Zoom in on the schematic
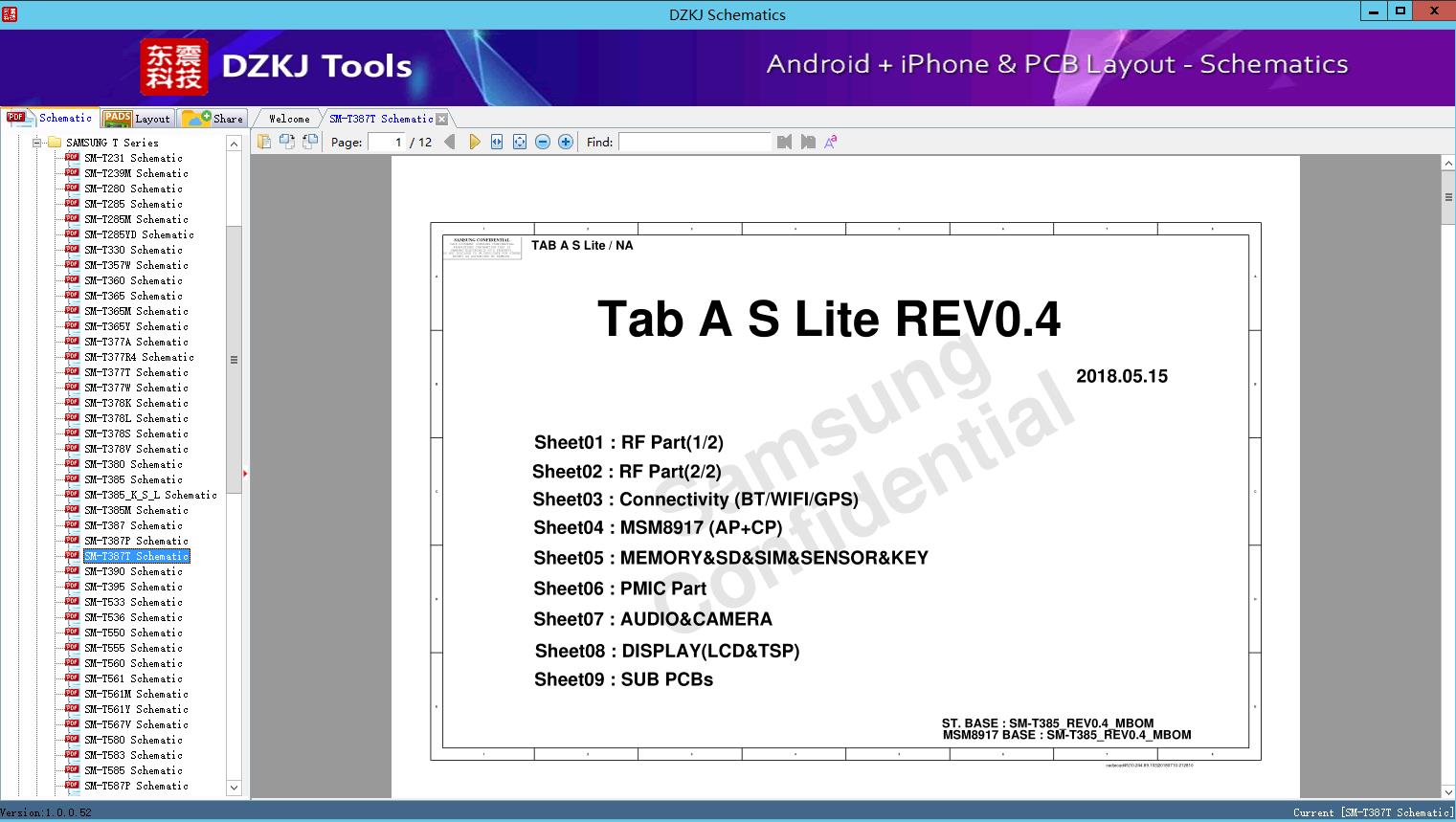Image resolution: width=1456 pixels, height=822 pixels. point(566,142)
